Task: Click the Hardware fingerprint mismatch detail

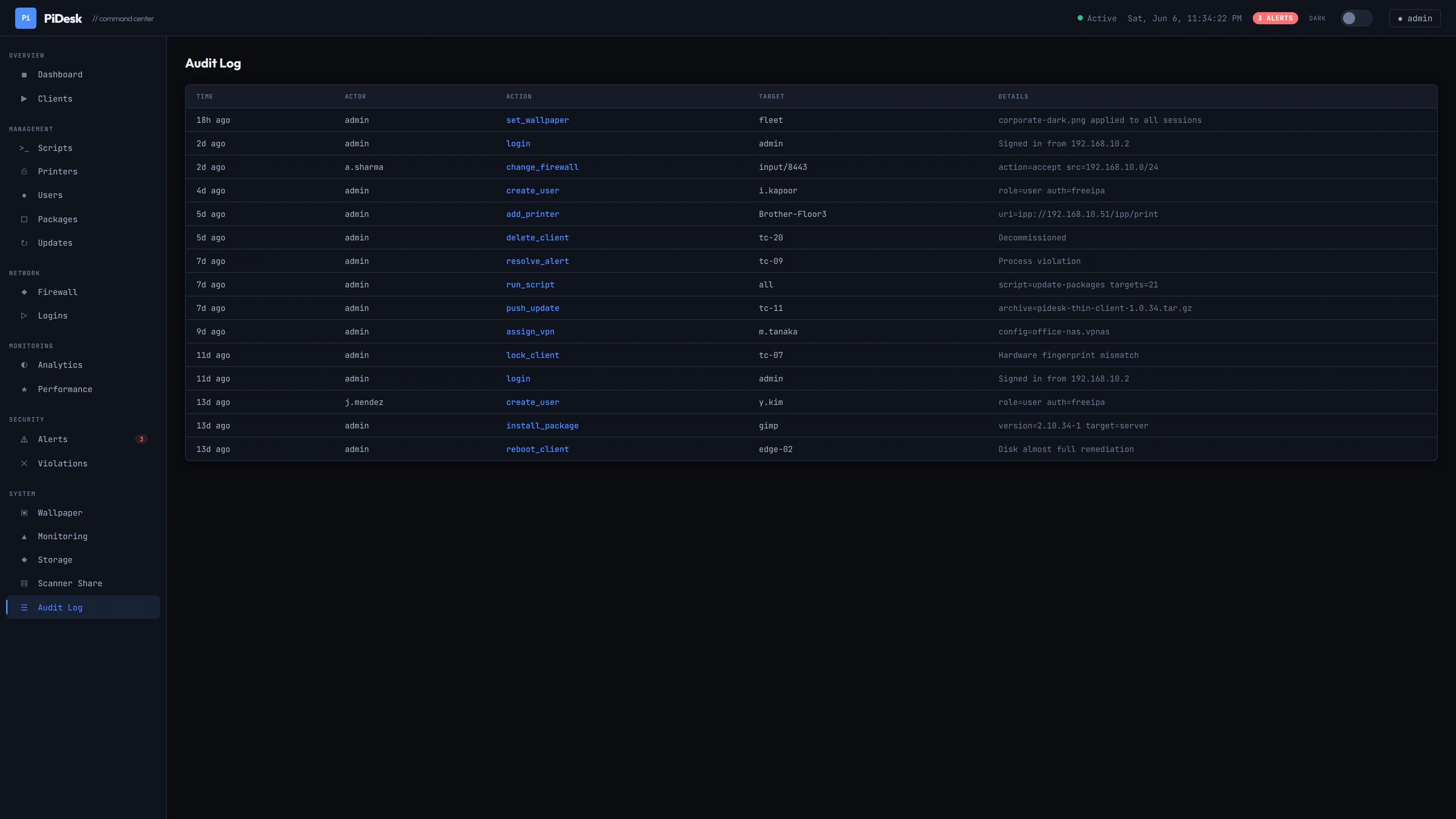Action: [1068, 356]
